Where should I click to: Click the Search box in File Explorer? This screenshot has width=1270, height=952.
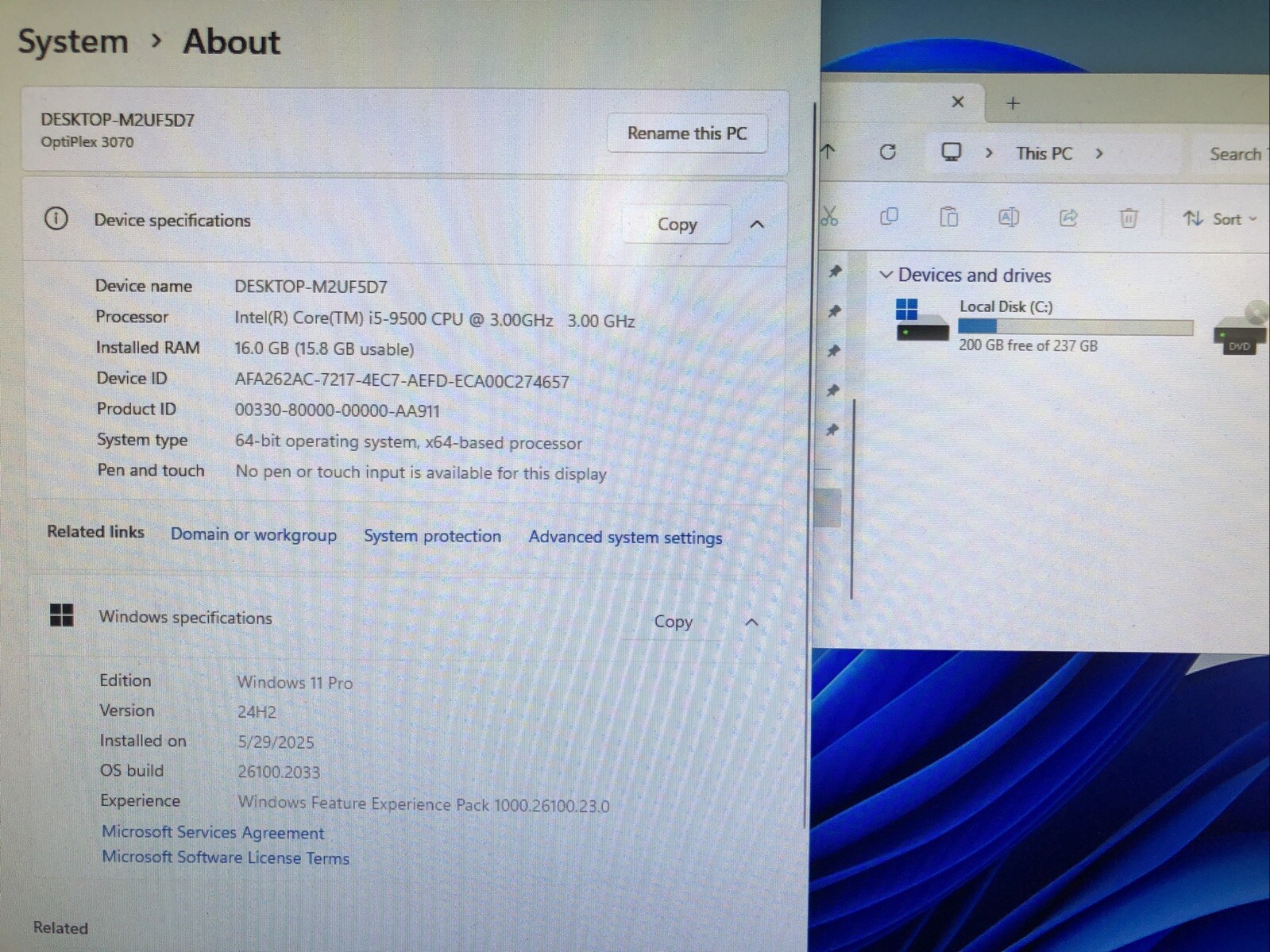1231,154
